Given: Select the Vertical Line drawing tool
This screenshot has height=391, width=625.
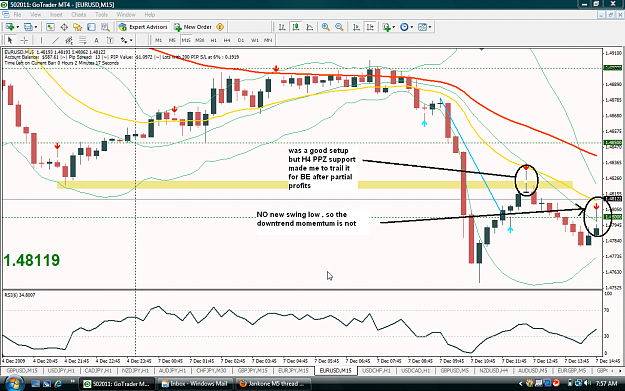Looking at the screenshot, I should 41,40.
